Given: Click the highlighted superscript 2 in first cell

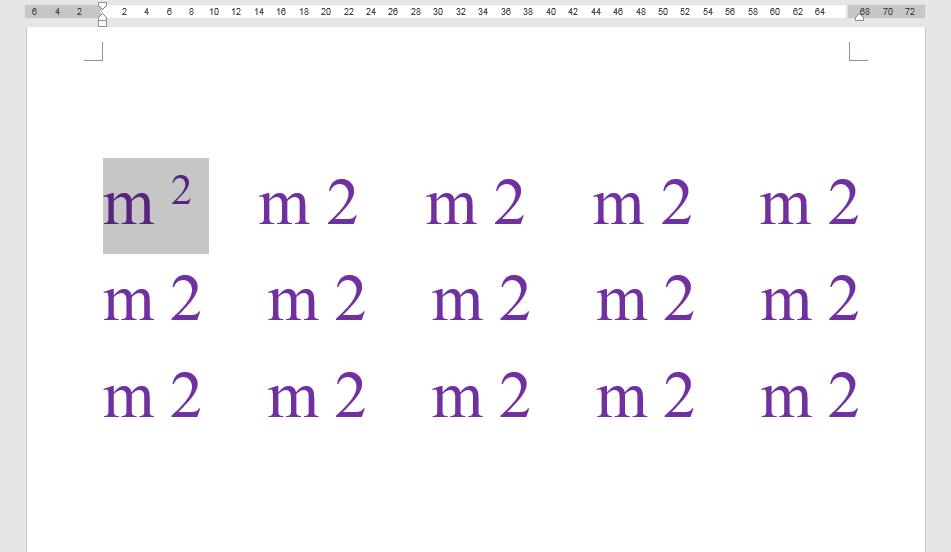Looking at the screenshot, I should pos(181,190).
